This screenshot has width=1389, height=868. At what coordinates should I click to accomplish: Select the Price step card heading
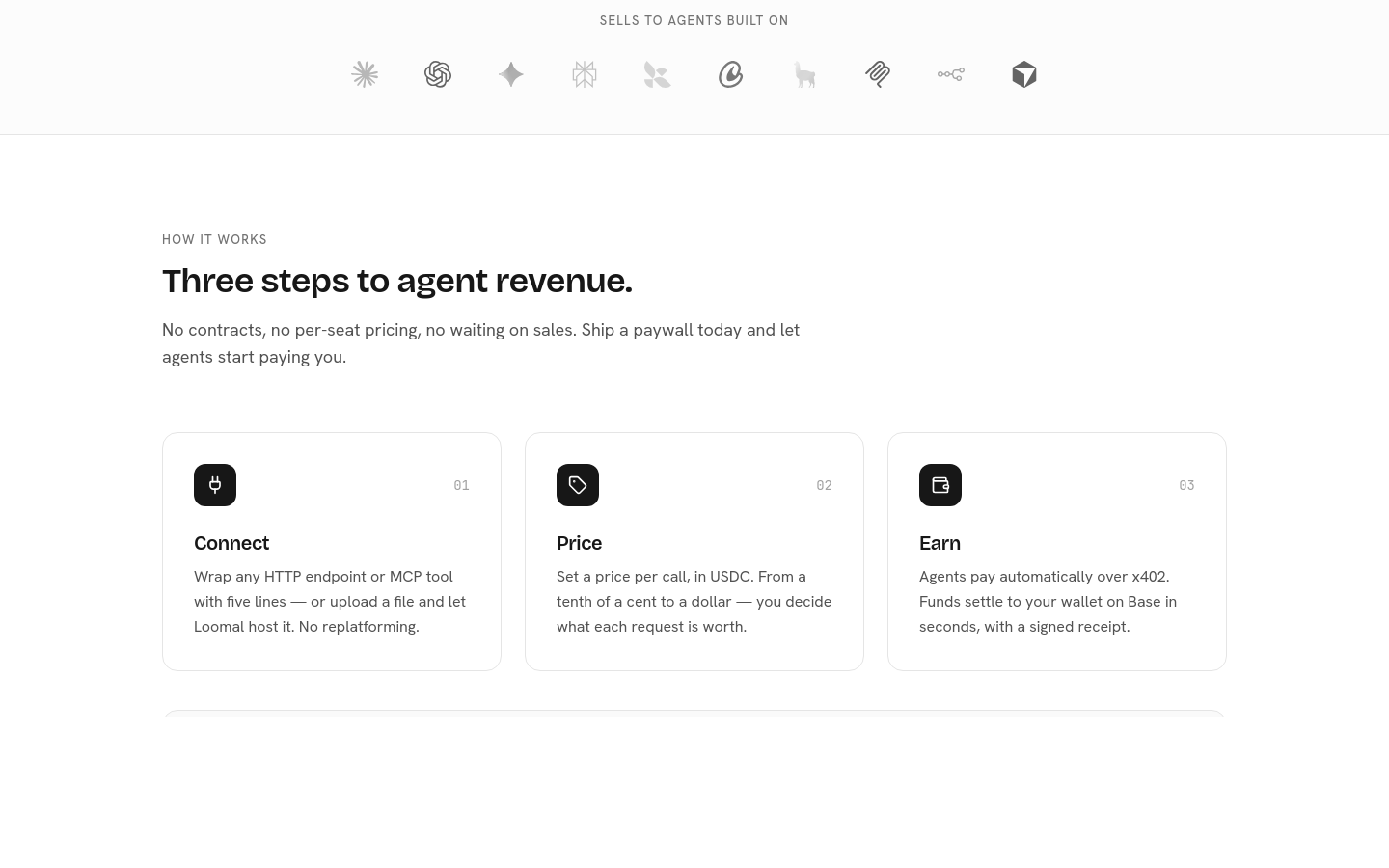(579, 543)
